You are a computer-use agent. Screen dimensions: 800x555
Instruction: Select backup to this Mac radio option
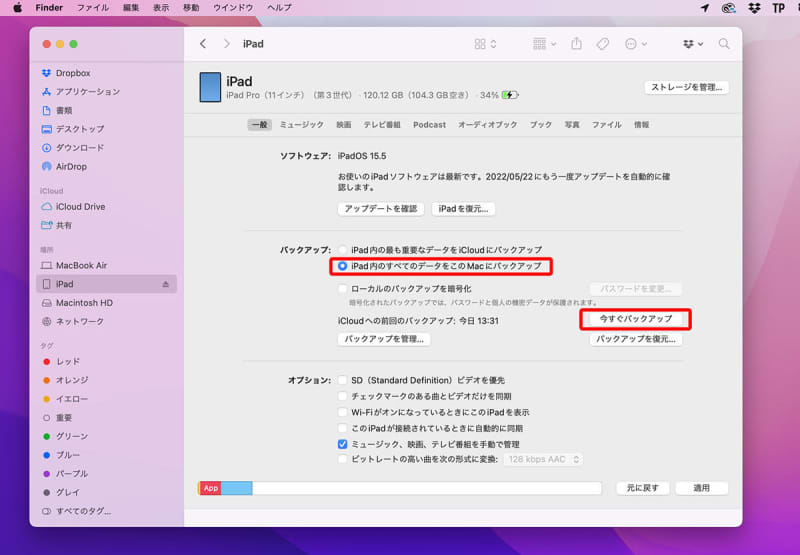[342, 266]
